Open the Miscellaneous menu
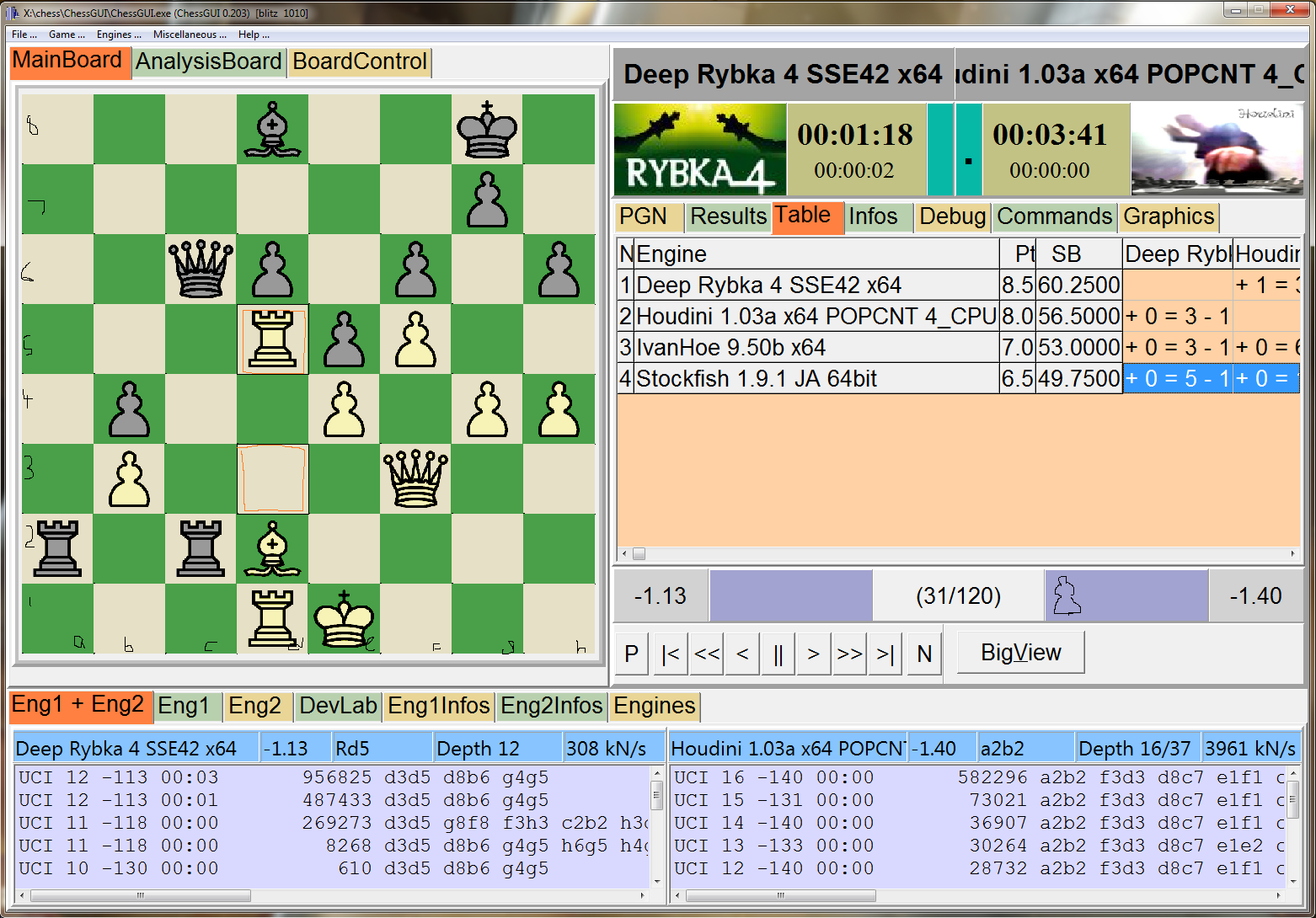Screen dimensions: 1316x918 click(x=190, y=35)
